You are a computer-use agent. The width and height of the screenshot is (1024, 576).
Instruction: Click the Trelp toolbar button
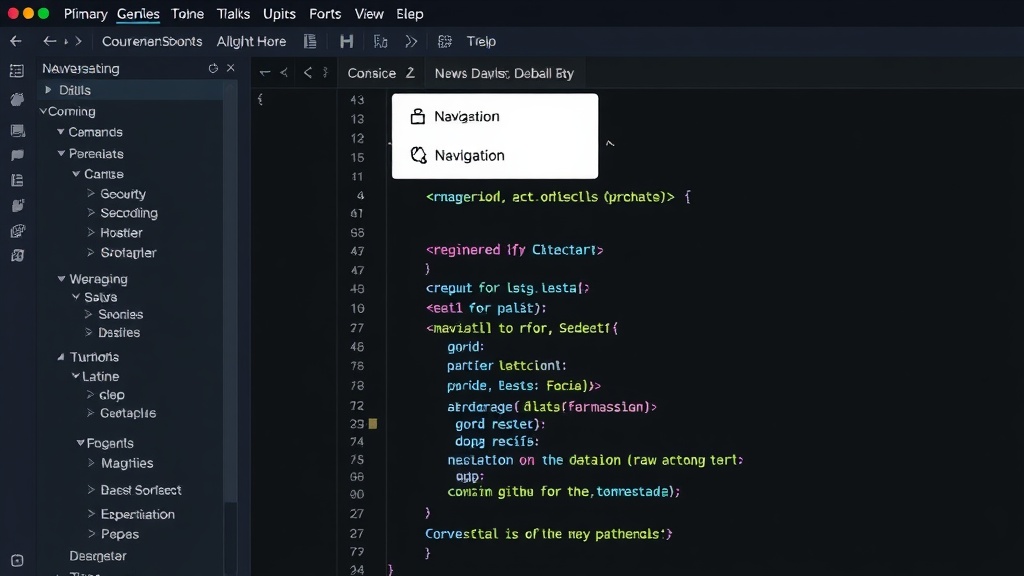(x=481, y=41)
